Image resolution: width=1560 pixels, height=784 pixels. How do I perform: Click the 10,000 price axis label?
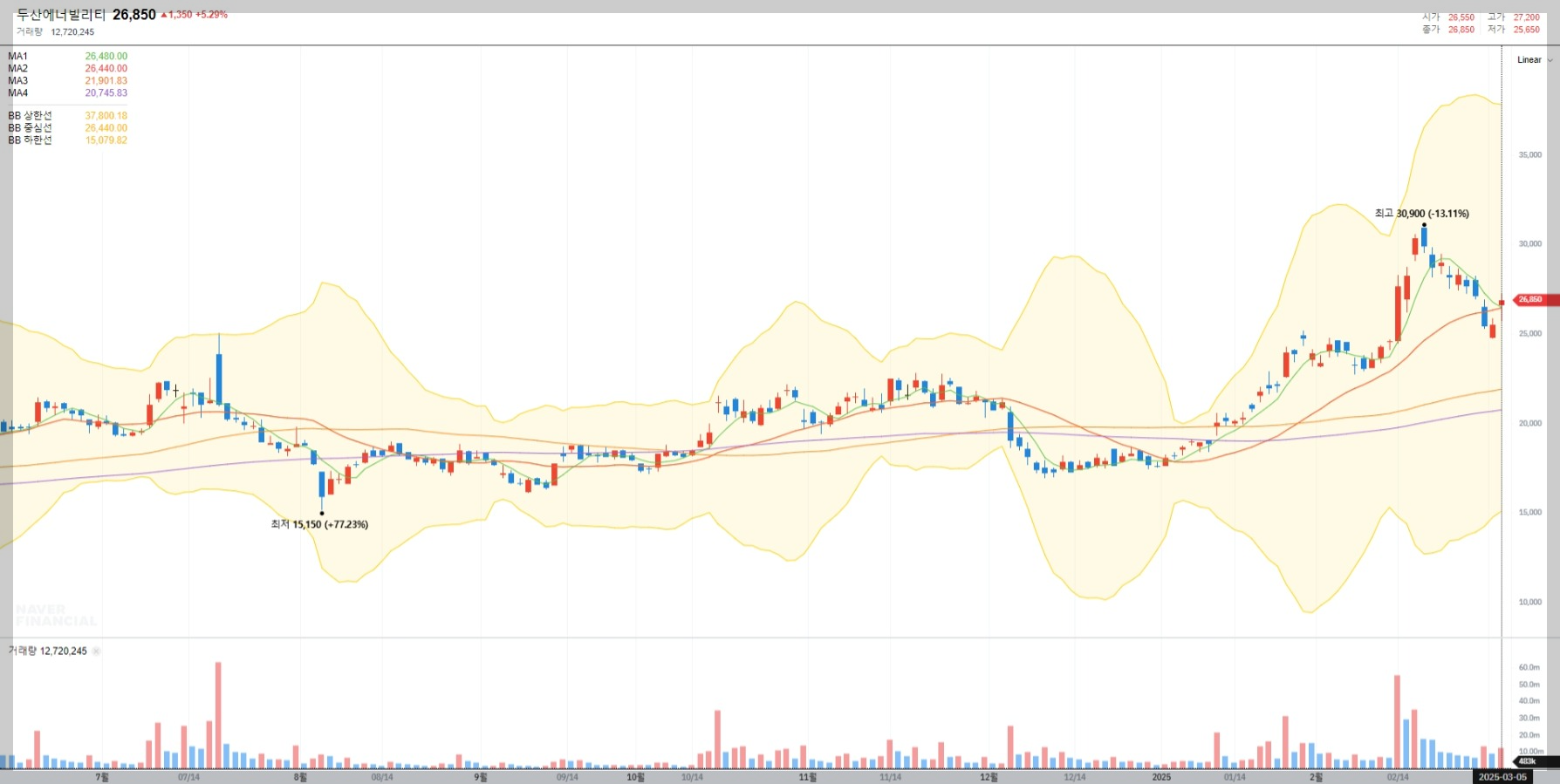[1529, 603]
